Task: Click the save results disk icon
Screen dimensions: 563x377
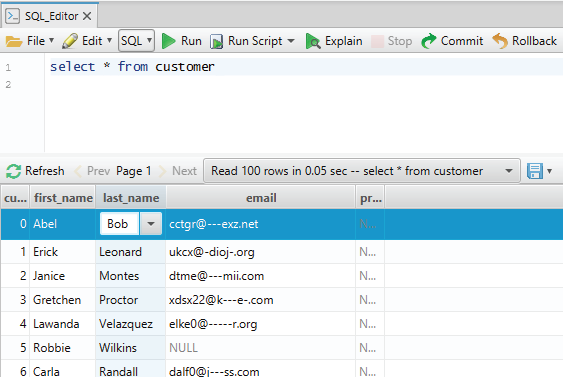Action: coord(535,171)
